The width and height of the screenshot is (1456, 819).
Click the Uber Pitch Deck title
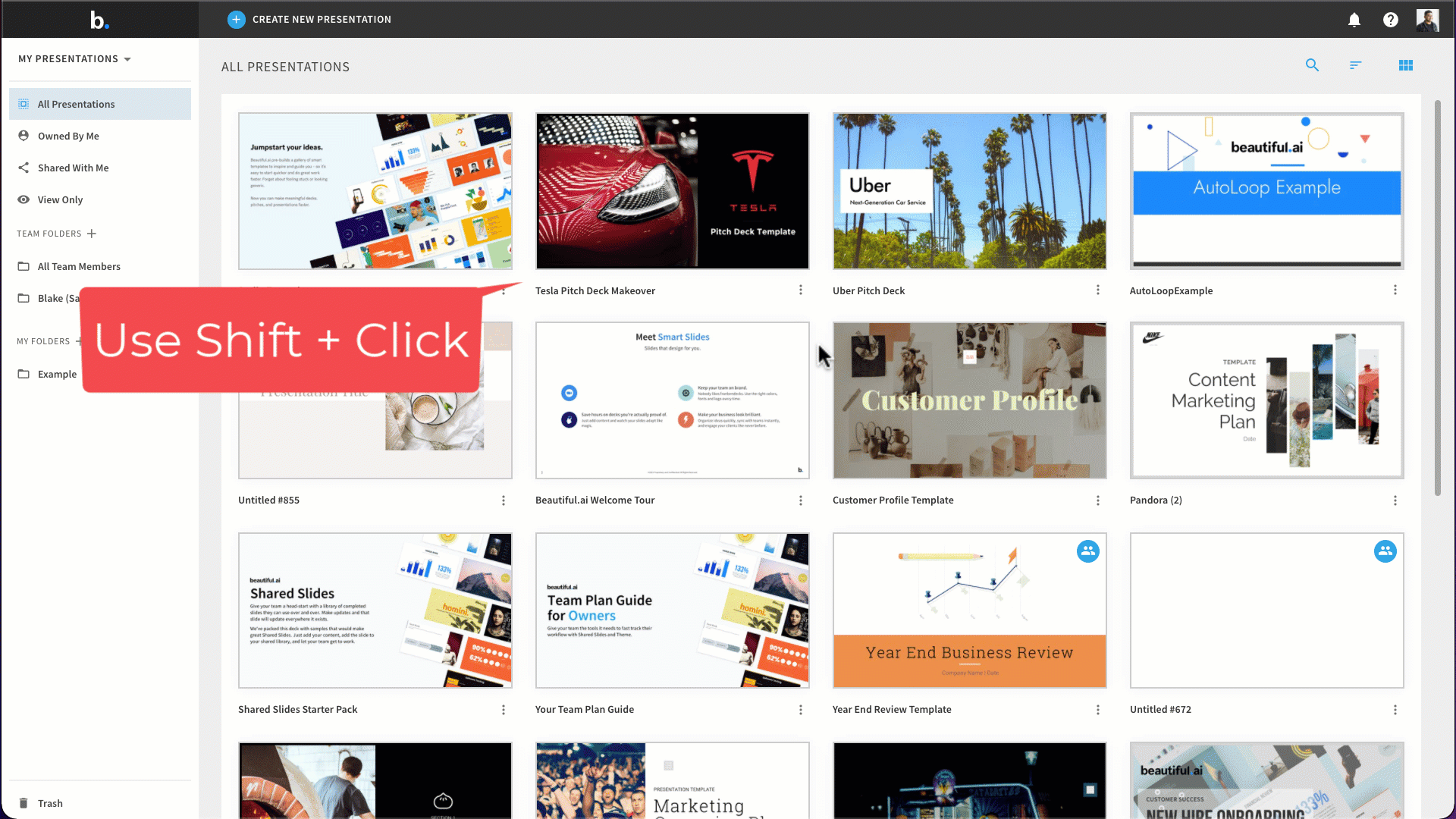(x=868, y=291)
